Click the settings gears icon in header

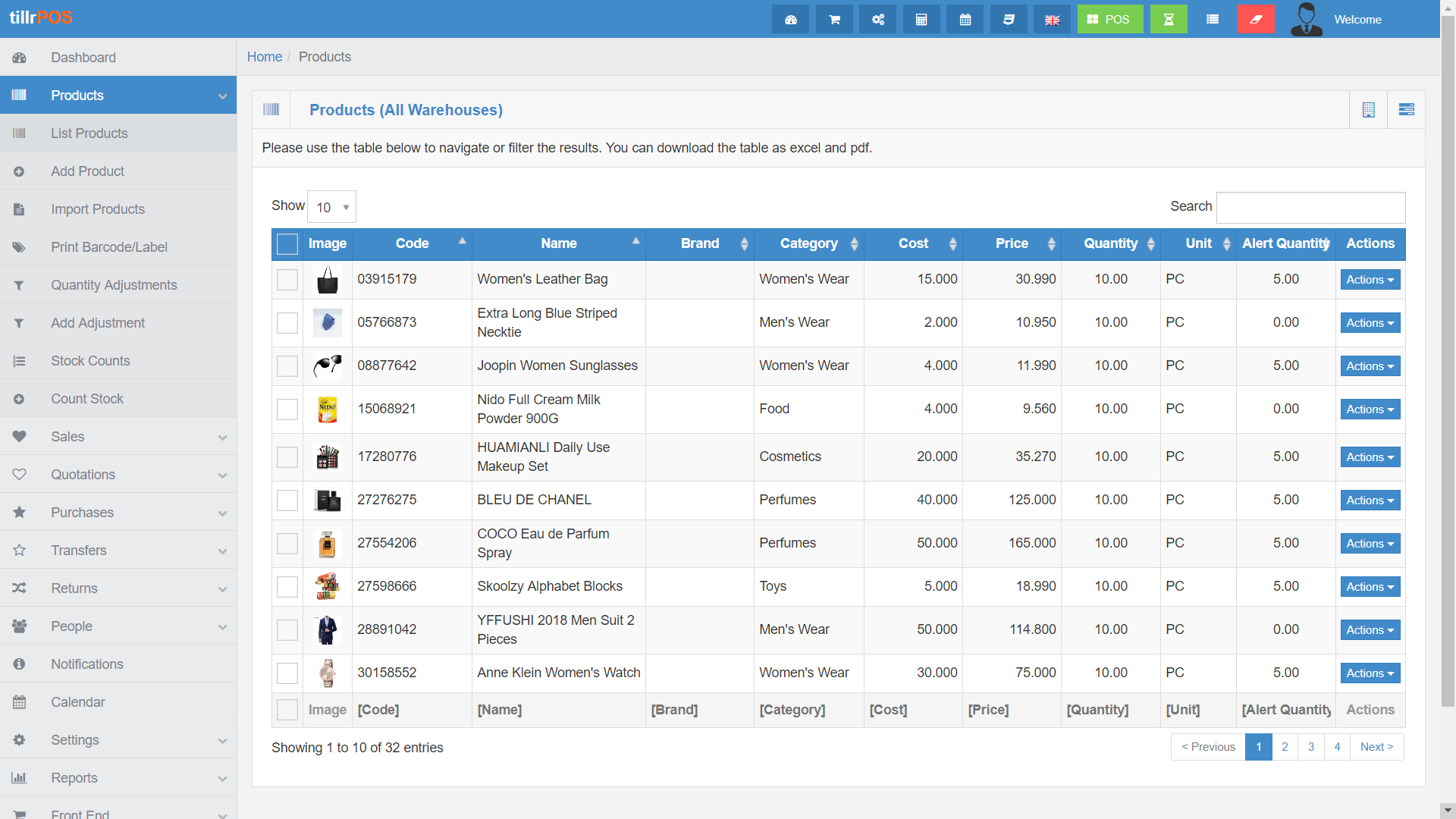pyautogui.click(x=877, y=20)
